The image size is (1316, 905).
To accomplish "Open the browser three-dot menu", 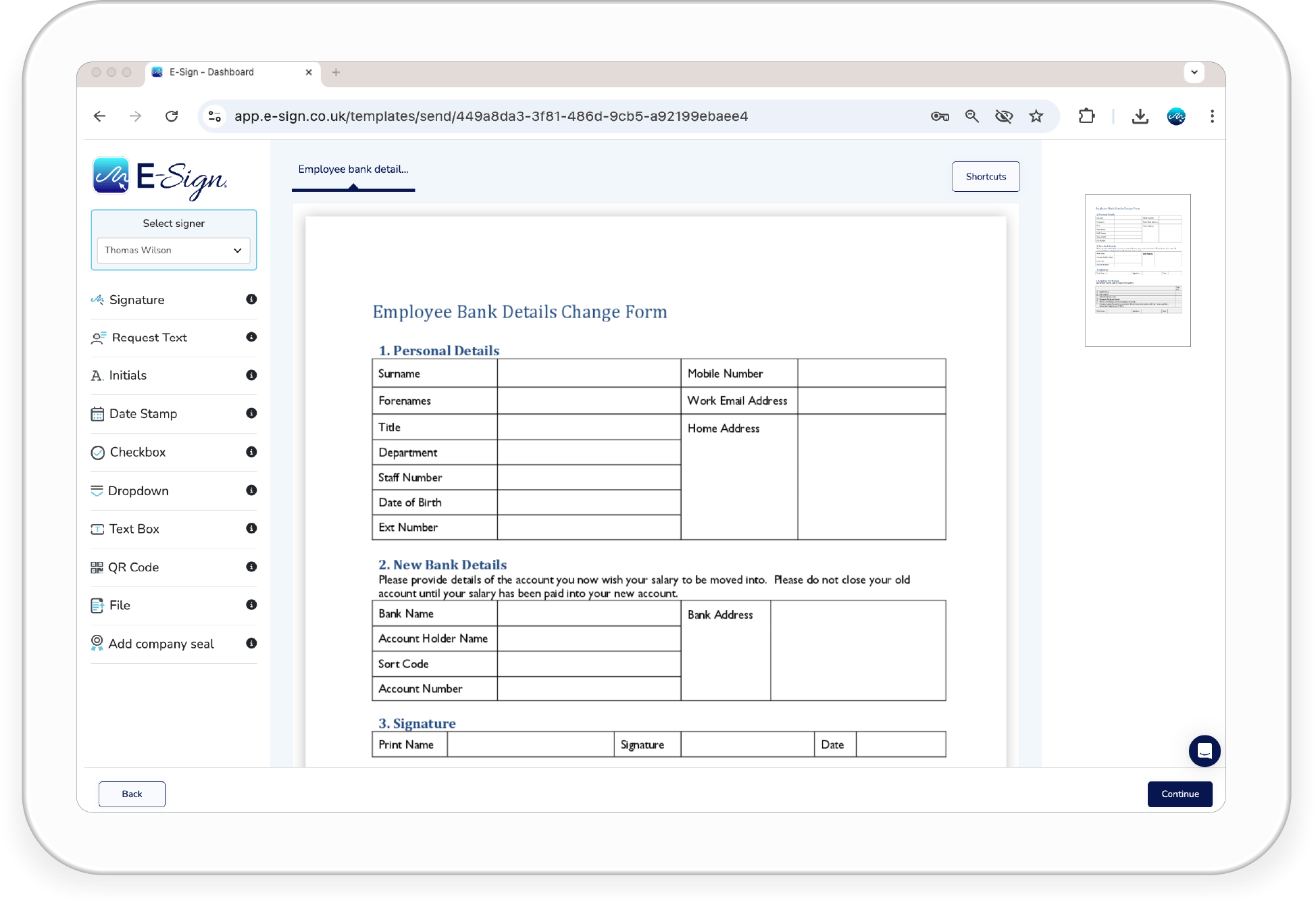I will 1212,116.
